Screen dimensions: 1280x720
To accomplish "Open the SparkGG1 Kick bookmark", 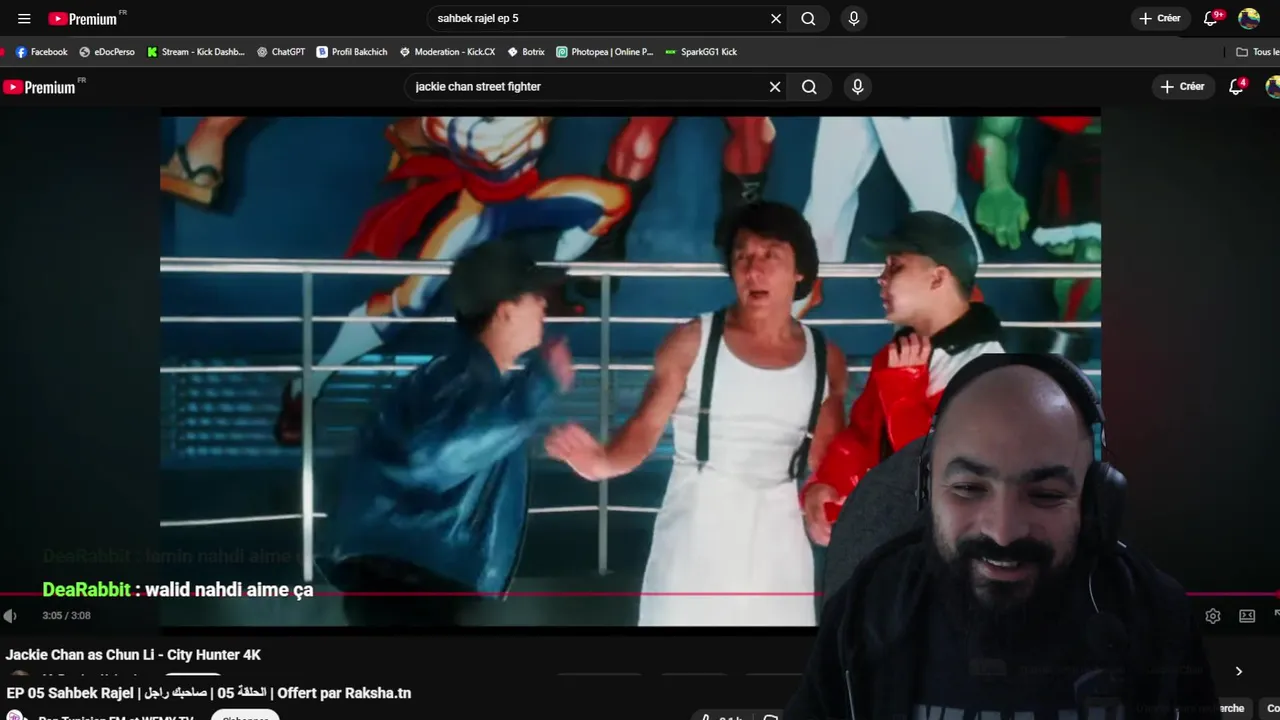I will (701, 52).
